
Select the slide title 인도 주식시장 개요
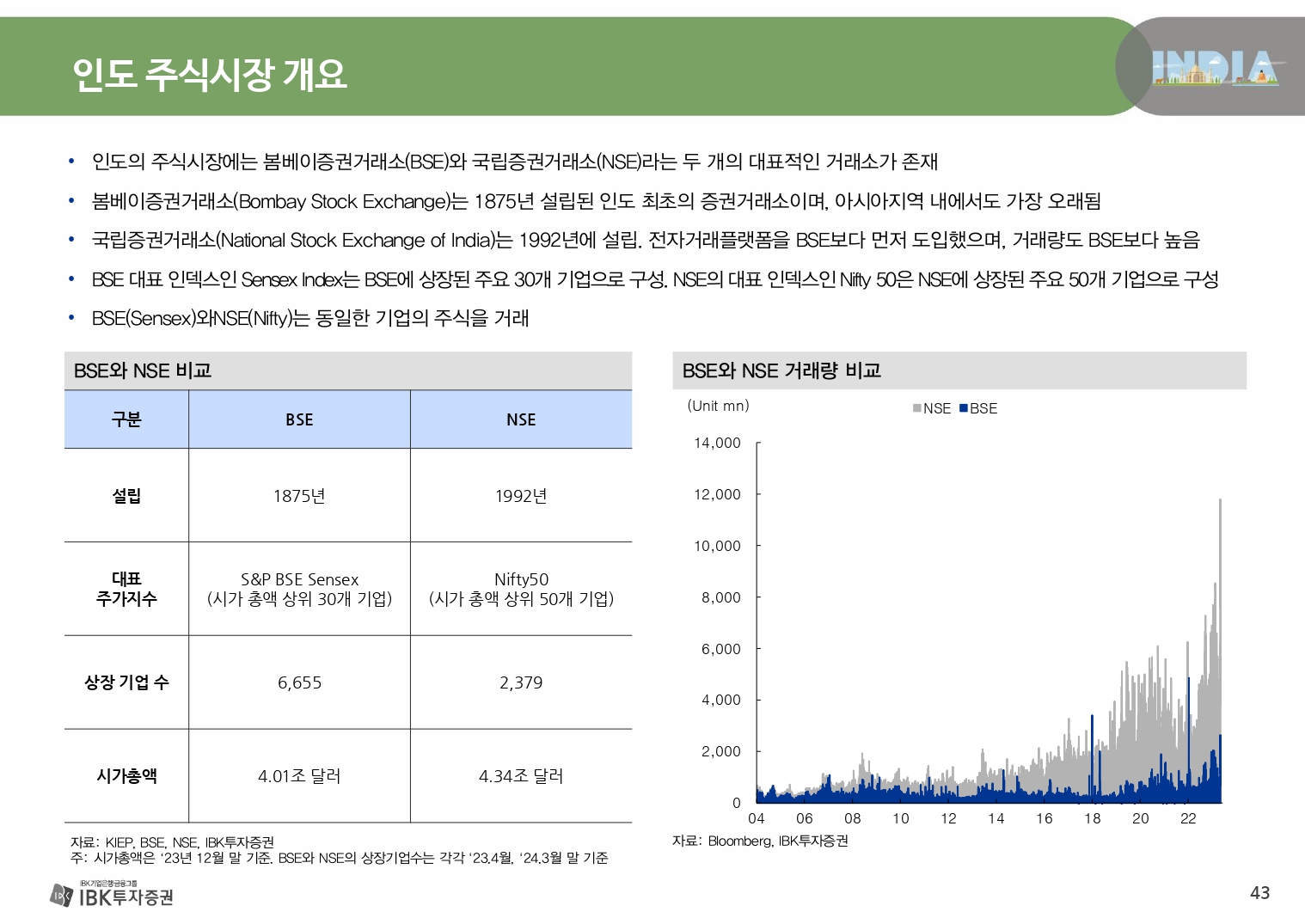point(210,74)
